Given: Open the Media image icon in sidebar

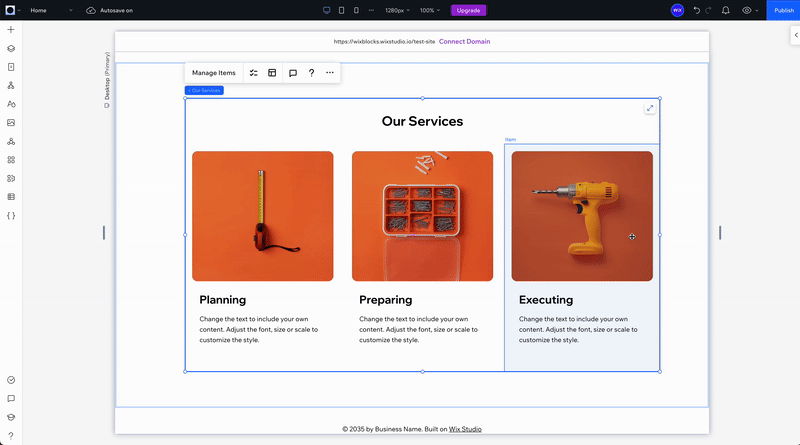Looking at the screenshot, I should tap(11, 122).
